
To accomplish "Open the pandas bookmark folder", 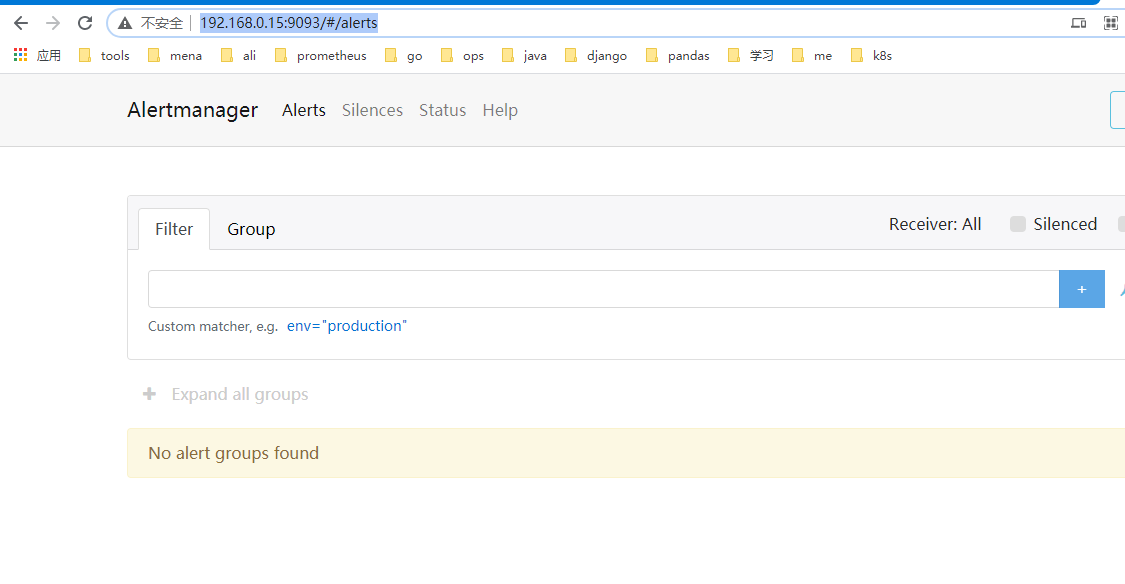I will coord(678,55).
